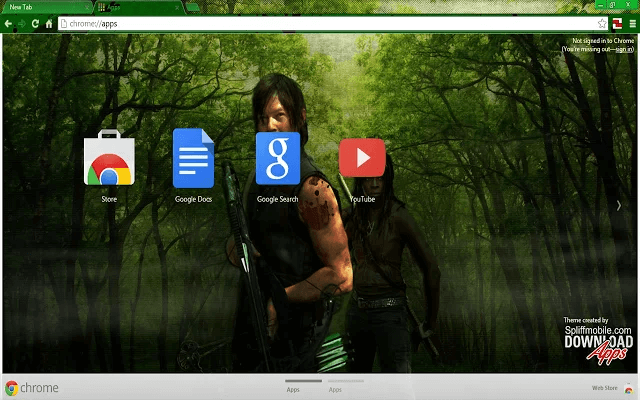Click the forward navigation arrow
Viewport: 640px width, 400px height.
point(22,24)
